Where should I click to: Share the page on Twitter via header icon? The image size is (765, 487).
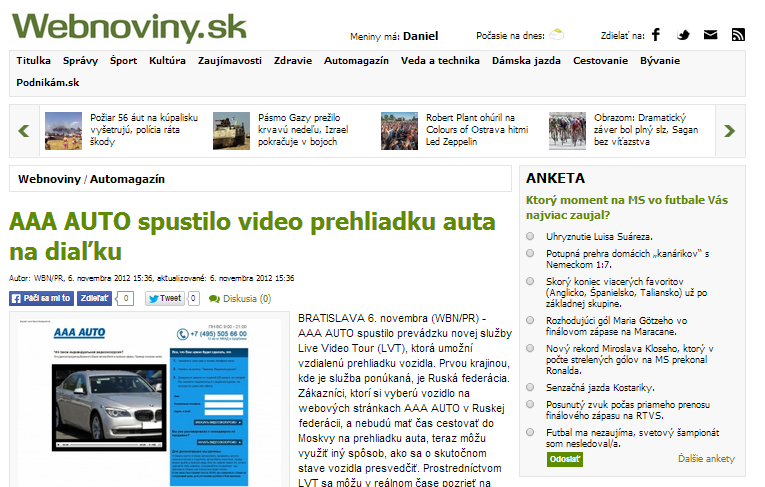(x=683, y=35)
